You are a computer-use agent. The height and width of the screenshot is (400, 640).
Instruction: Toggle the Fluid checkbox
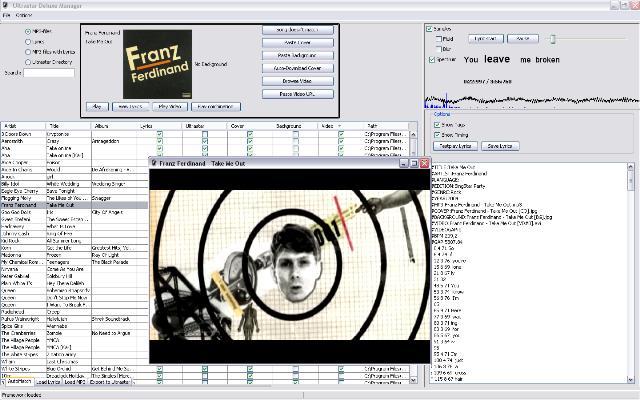(x=439, y=39)
